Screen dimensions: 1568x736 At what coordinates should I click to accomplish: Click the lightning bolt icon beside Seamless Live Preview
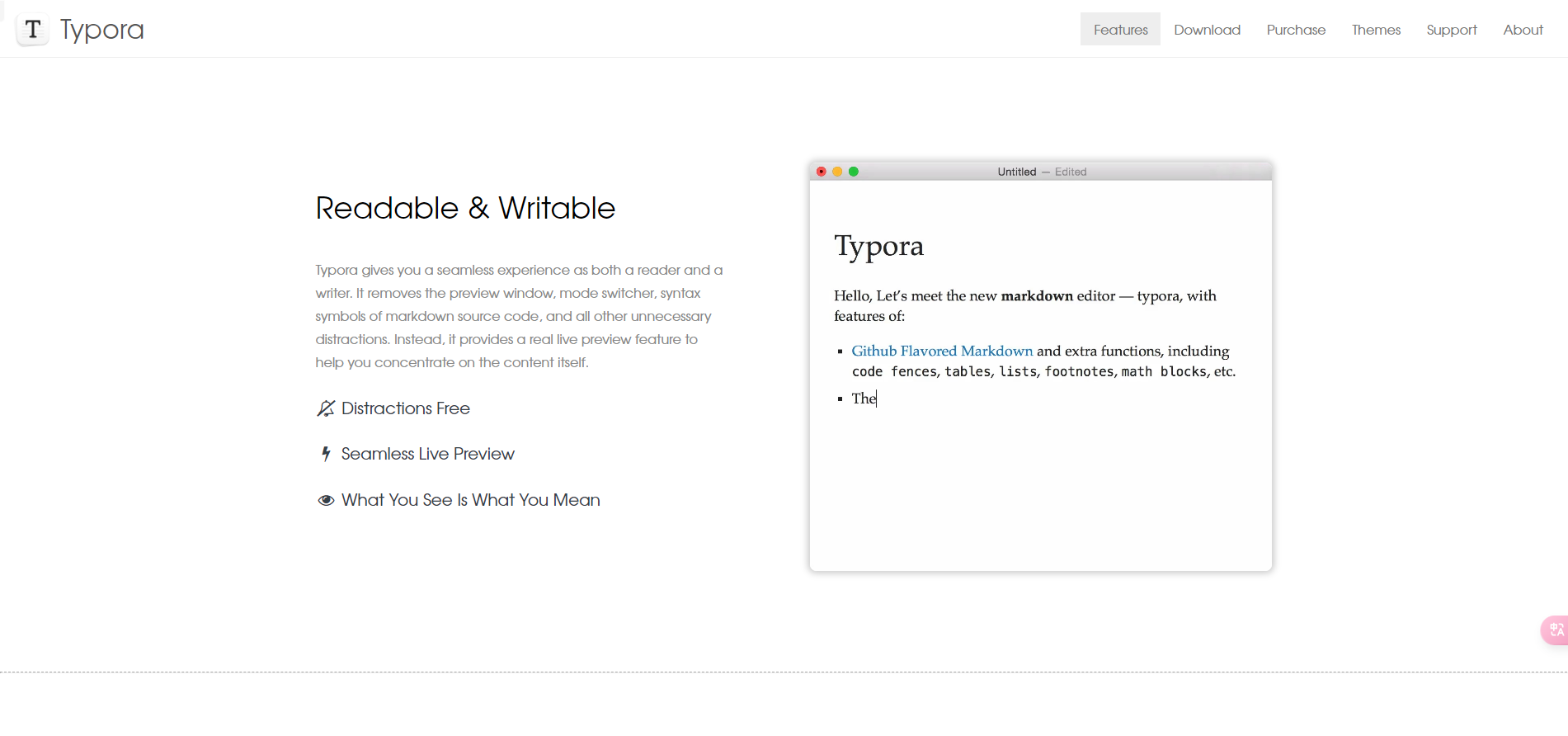point(326,454)
